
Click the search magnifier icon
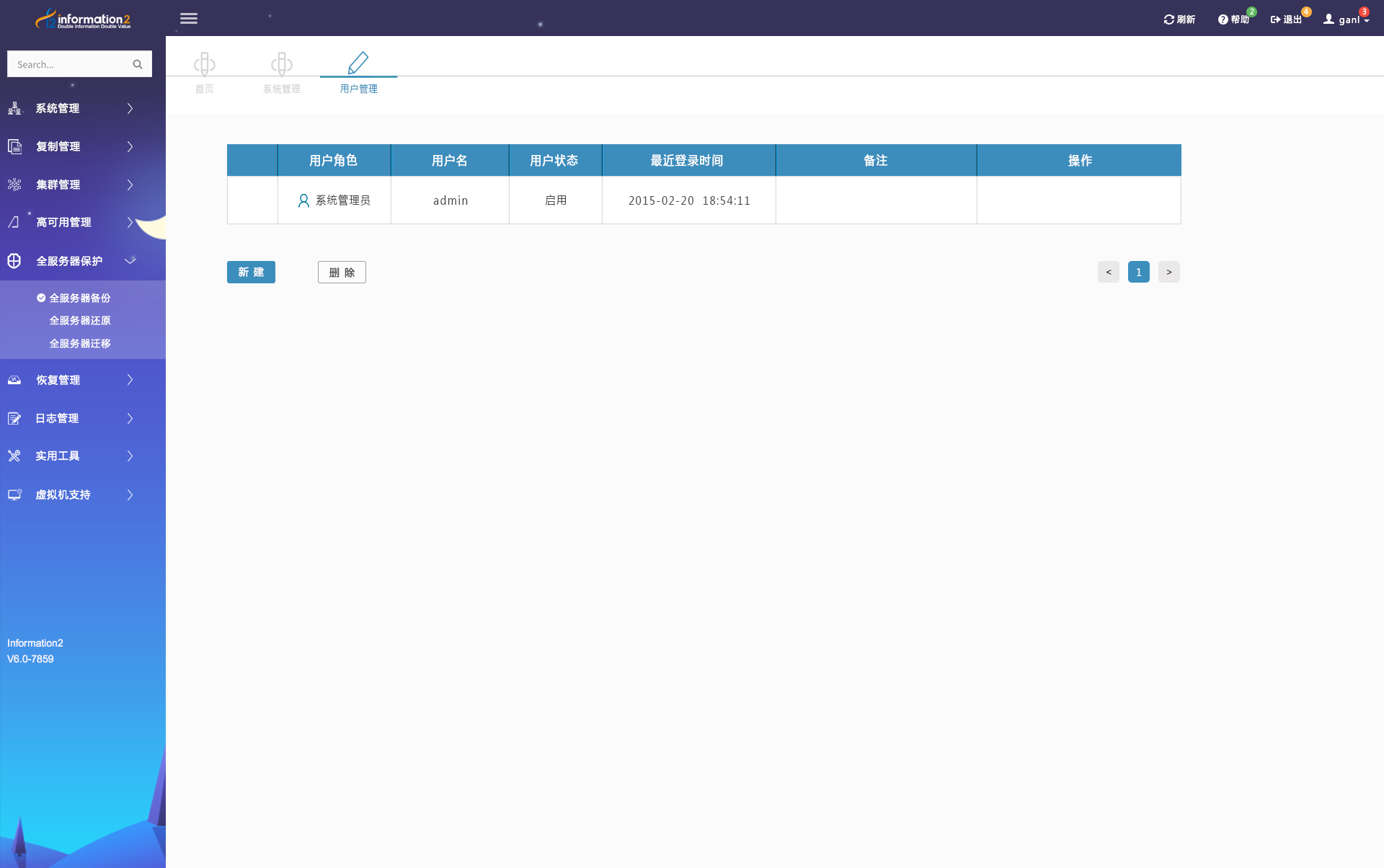pos(138,64)
